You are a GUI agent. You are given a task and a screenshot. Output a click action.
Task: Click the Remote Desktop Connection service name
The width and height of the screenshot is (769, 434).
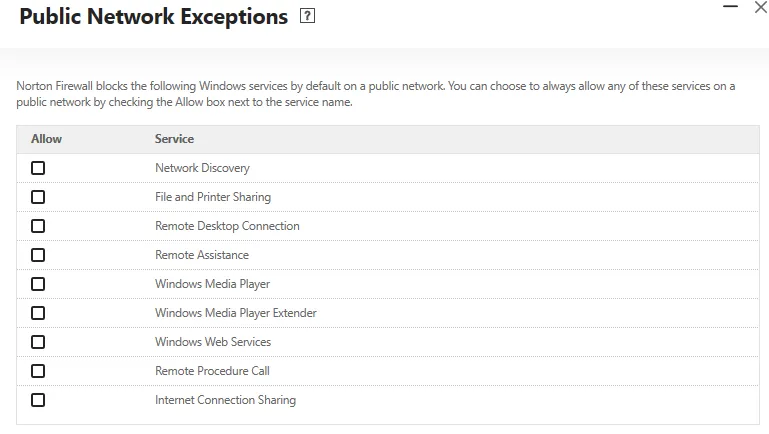click(x=227, y=226)
